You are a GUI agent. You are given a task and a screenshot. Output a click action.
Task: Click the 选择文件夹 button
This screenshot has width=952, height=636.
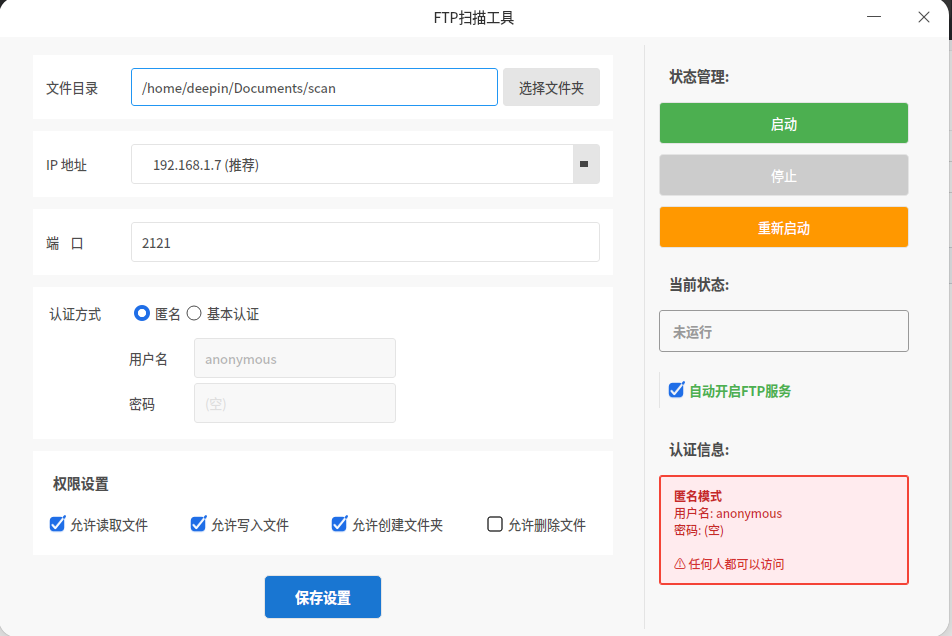(551, 87)
